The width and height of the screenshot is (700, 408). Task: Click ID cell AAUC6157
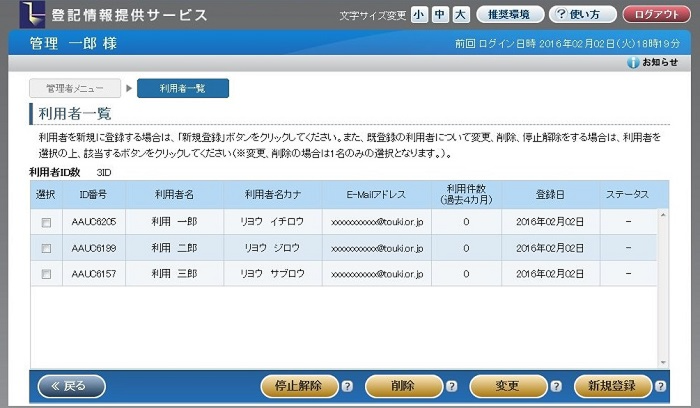click(x=94, y=274)
